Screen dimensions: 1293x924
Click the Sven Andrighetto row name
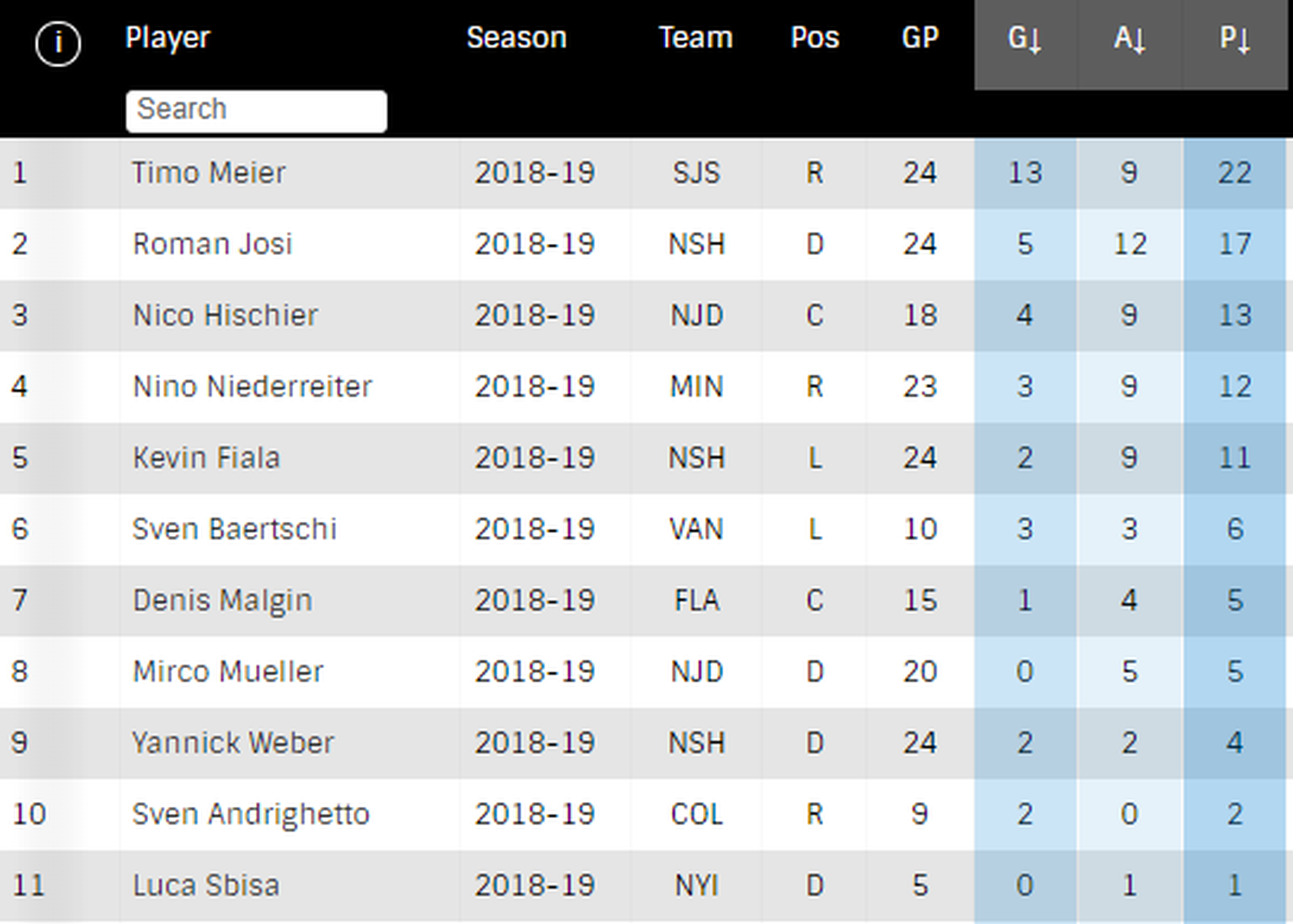click(250, 815)
